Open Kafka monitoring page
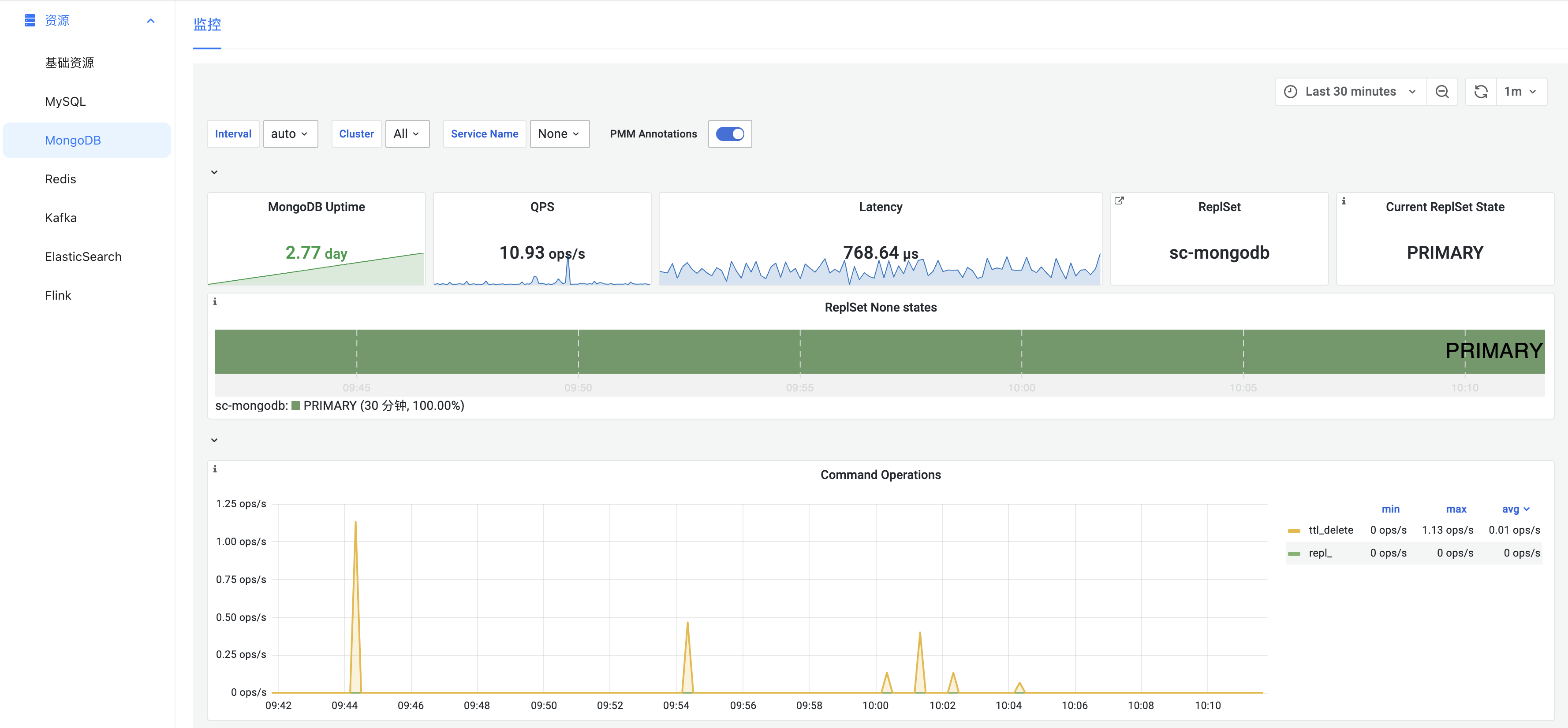This screenshot has height=728, width=1568. pyautogui.click(x=61, y=218)
